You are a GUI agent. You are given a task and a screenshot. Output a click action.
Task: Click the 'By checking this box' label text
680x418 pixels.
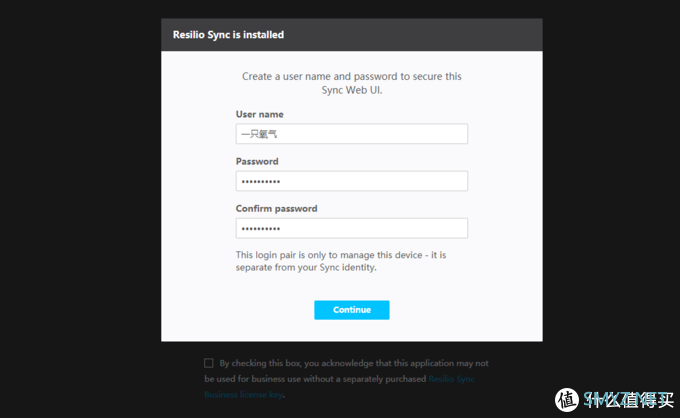(354, 363)
